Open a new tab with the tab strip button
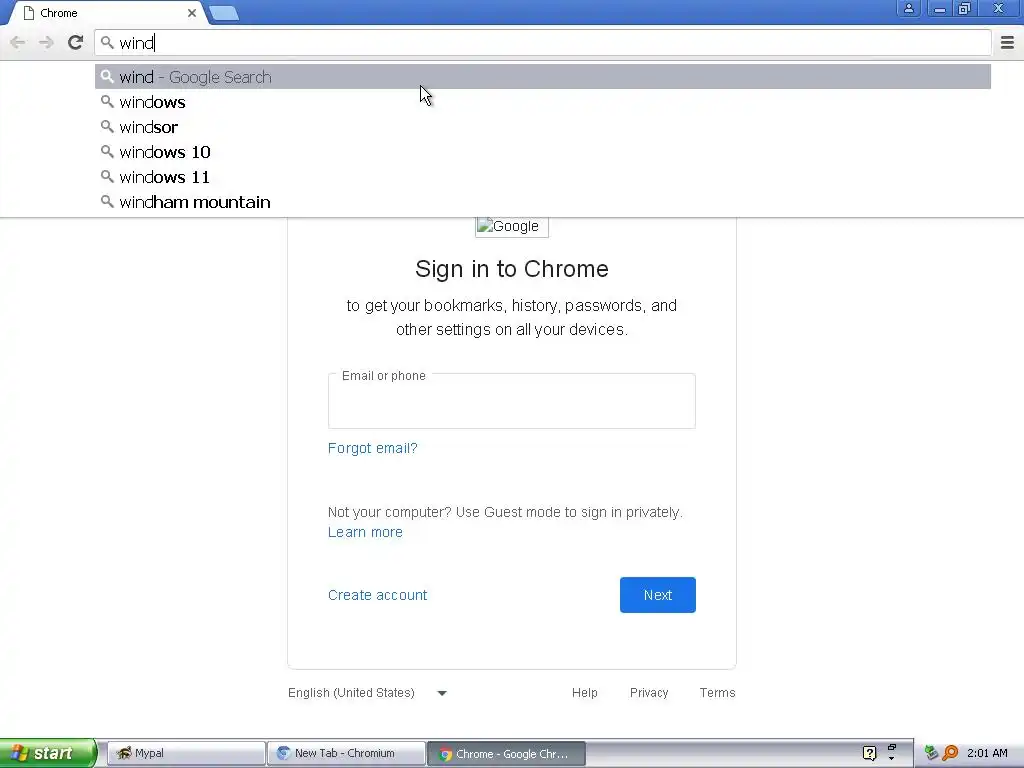Image resolution: width=1024 pixels, height=768 pixels. pos(224,13)
